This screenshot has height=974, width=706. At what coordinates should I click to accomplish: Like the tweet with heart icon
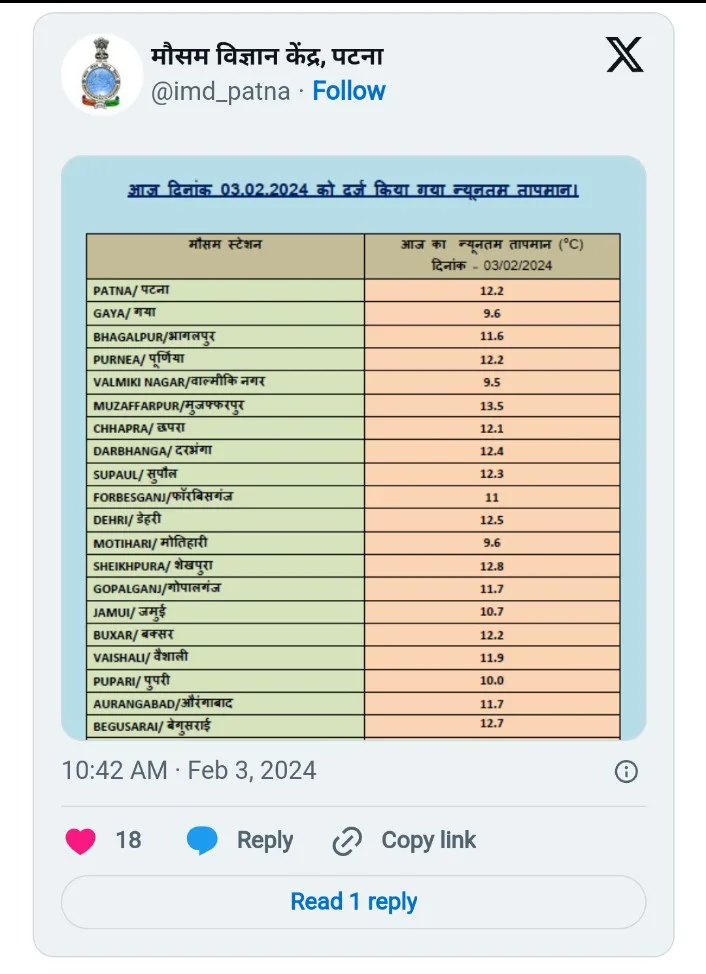tap(81, 841)
